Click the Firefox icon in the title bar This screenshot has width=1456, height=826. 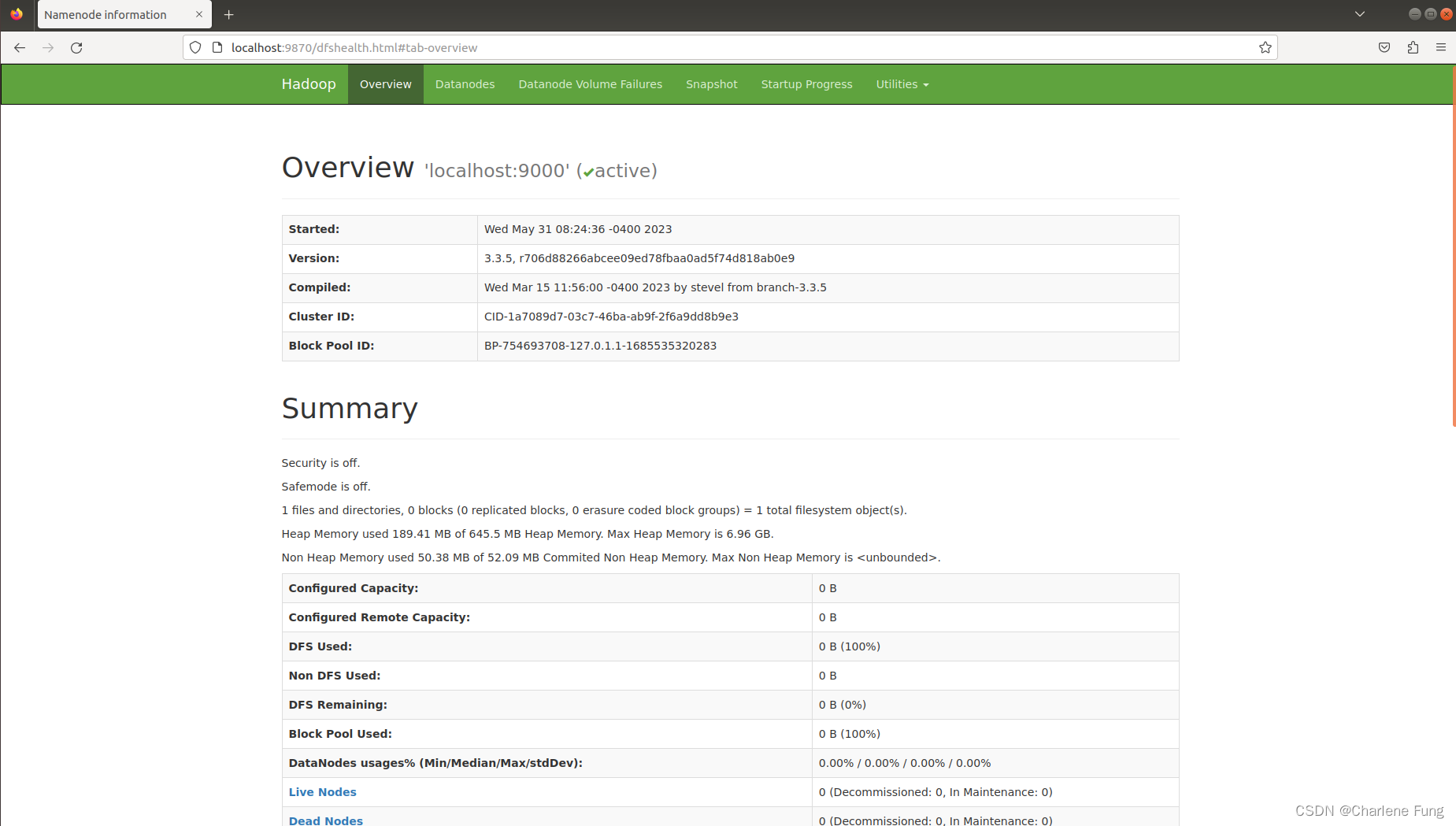click(x=17, y=14)
